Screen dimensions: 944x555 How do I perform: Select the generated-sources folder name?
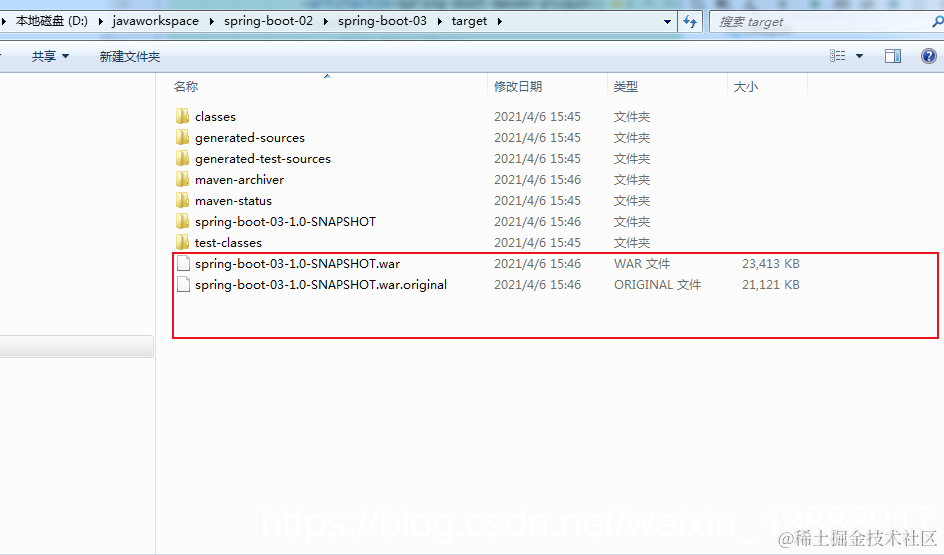(250, 138)
